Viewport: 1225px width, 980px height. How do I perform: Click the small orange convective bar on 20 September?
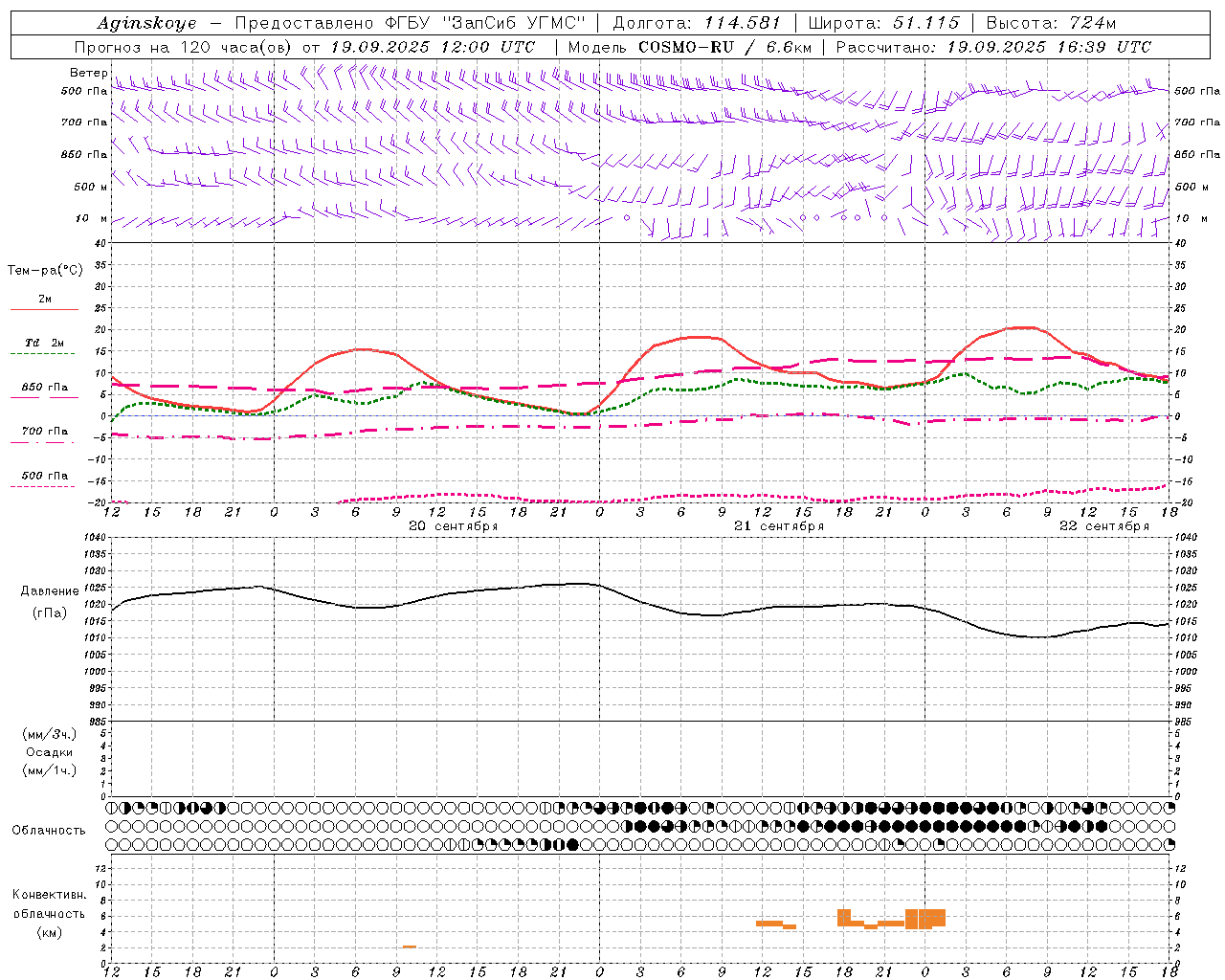(409, 947)
